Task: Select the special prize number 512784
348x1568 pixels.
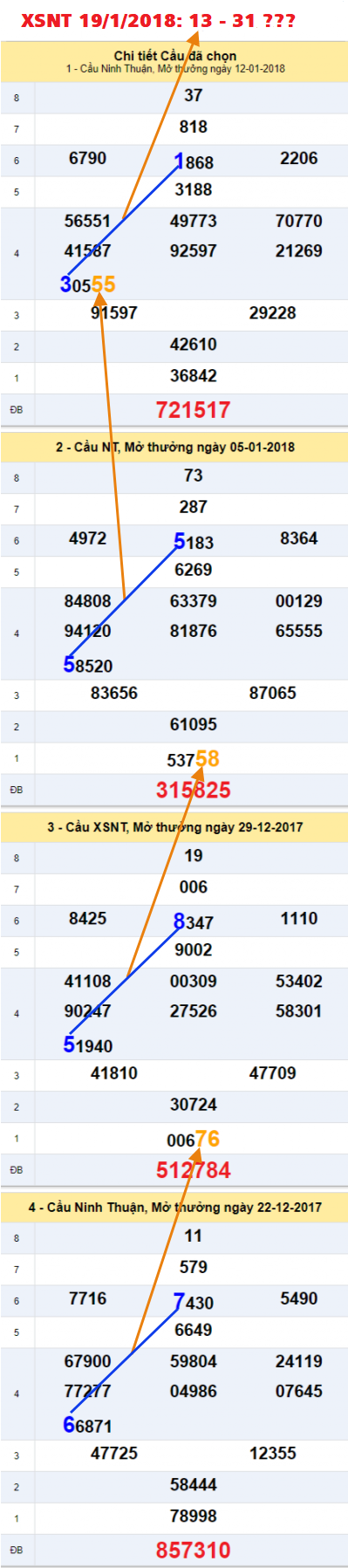Action: [194, 1170]
